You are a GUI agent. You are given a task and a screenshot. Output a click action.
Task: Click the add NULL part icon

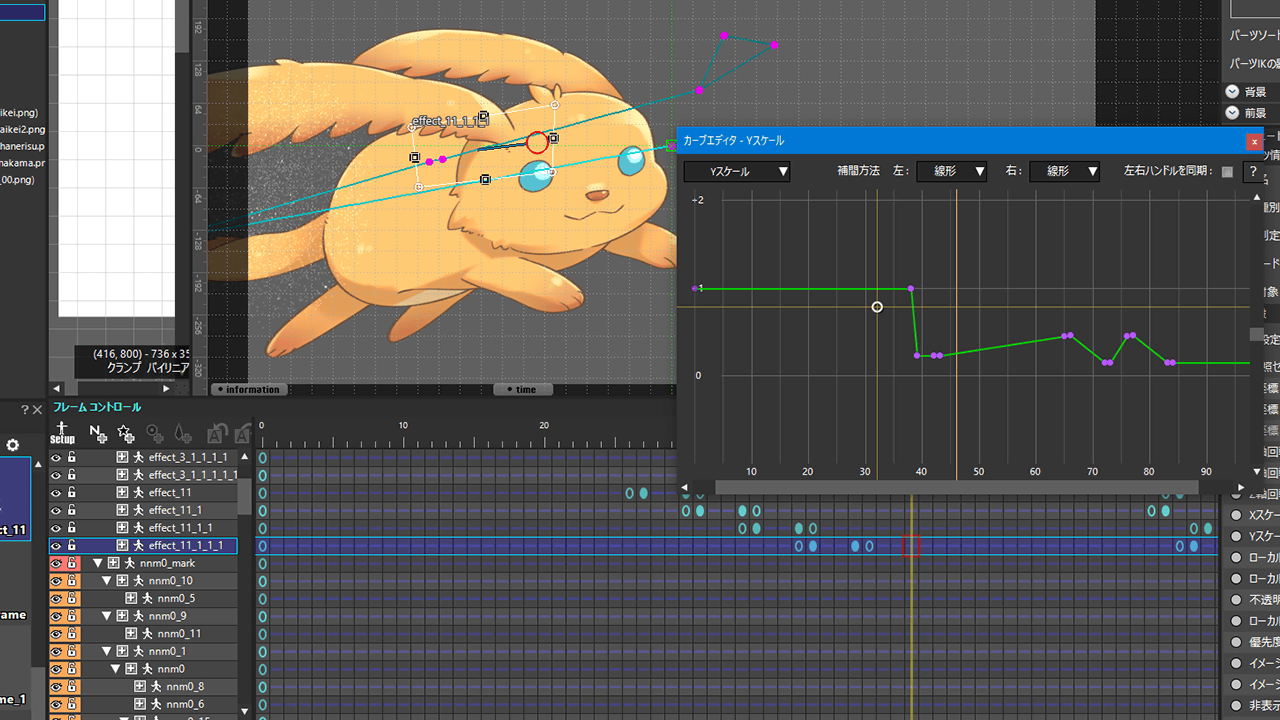pos(98,433)
